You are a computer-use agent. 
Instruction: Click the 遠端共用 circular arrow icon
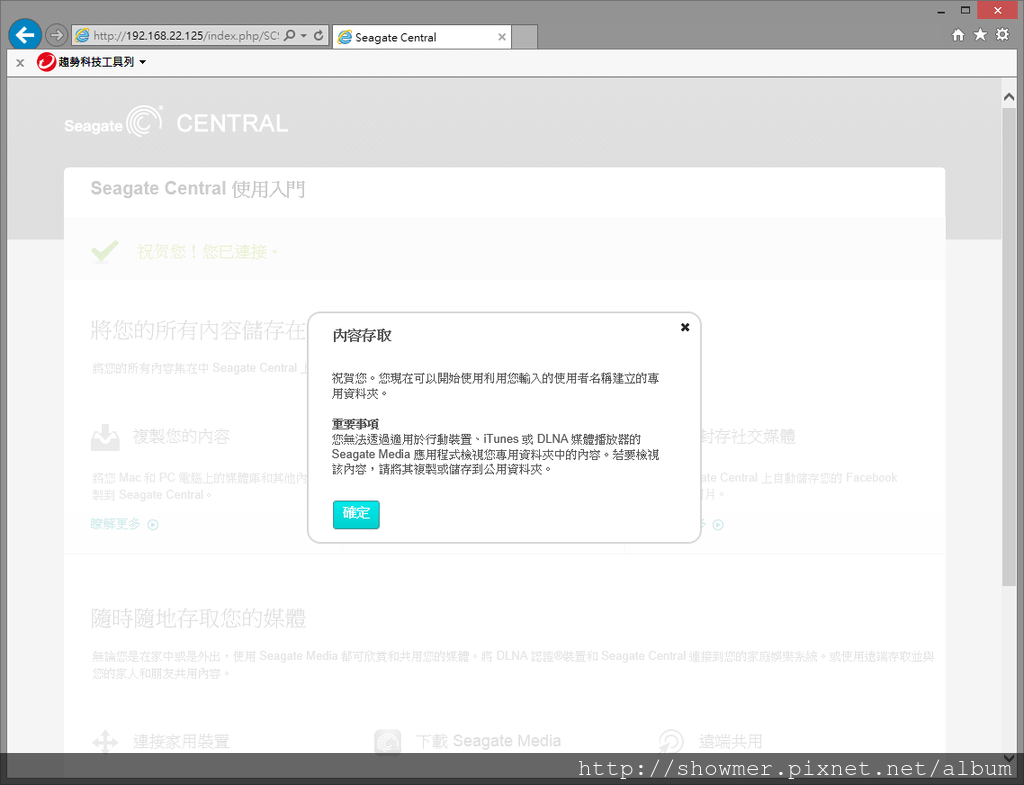pos(671,742)
